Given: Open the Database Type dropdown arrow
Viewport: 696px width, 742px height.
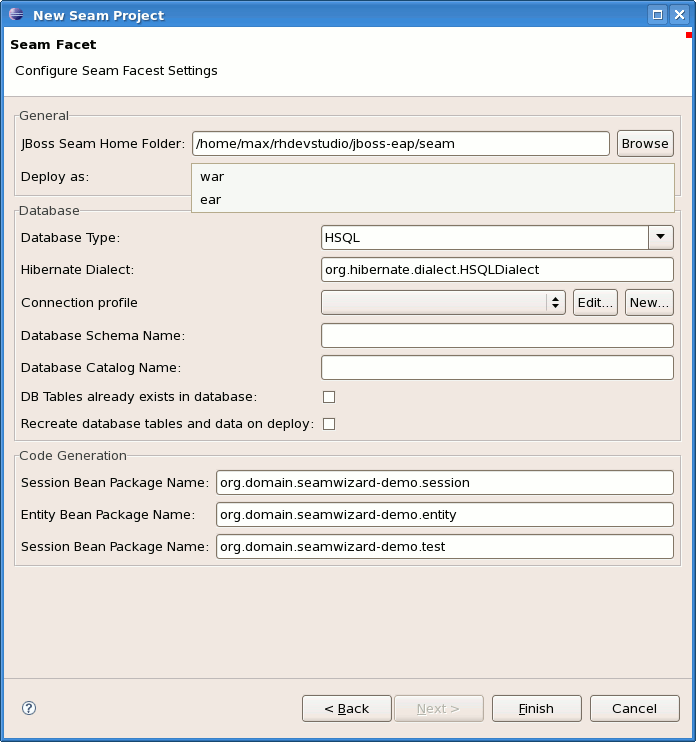Looking at the screenshot, I should tap(661, 237).
